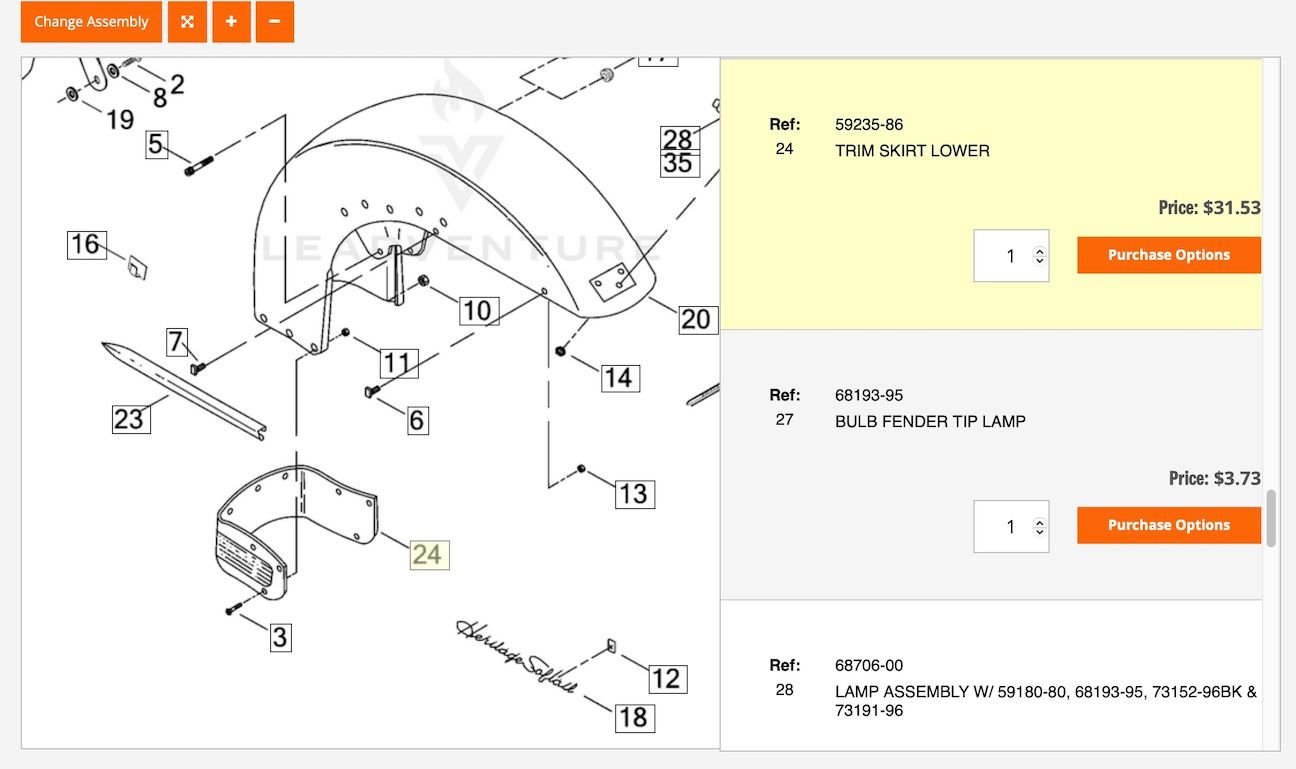Select part callout 10 nut label
1296x769 pixels.
click(478, 310)
